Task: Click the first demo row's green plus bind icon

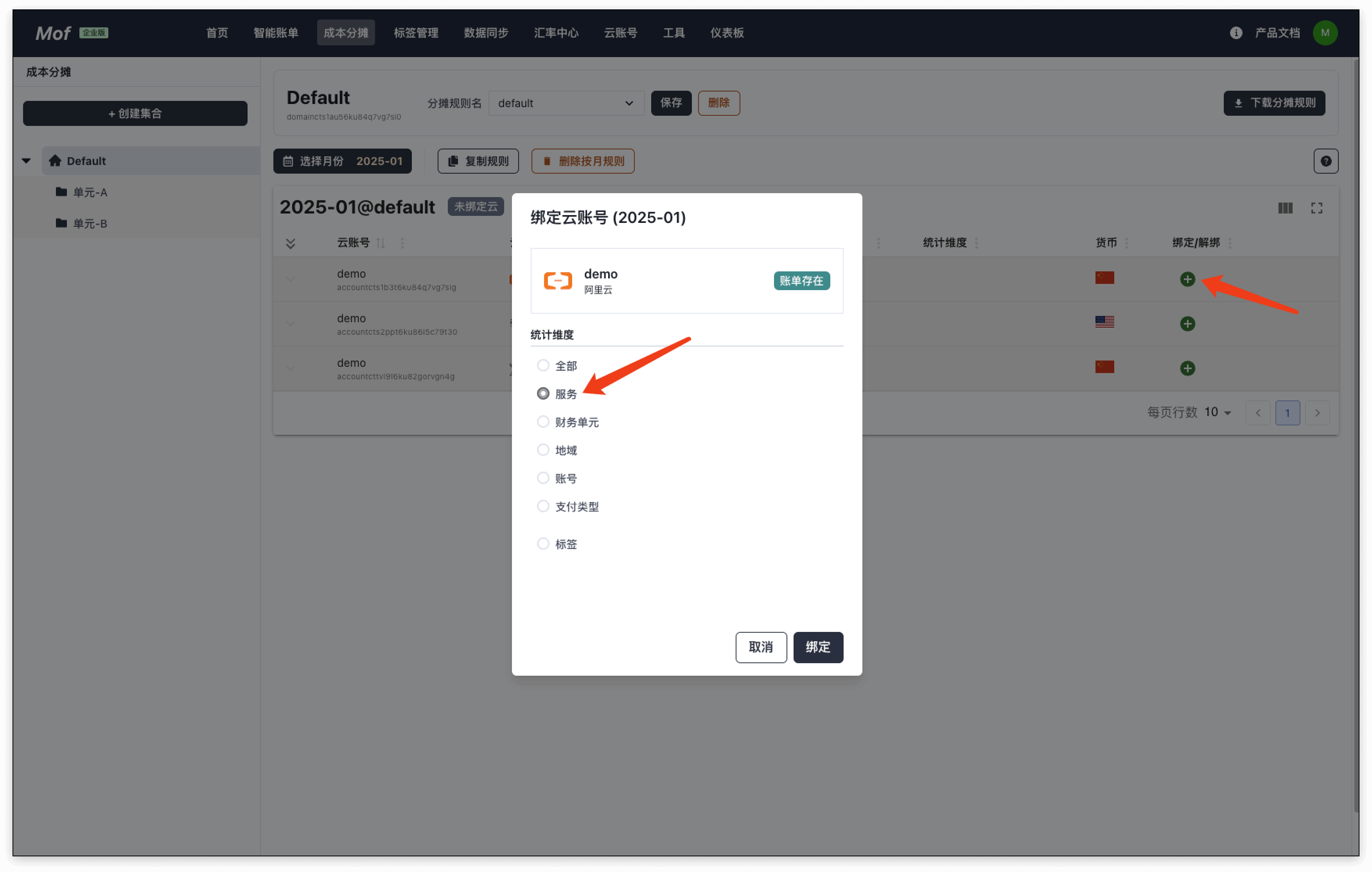Action: 1187,279
